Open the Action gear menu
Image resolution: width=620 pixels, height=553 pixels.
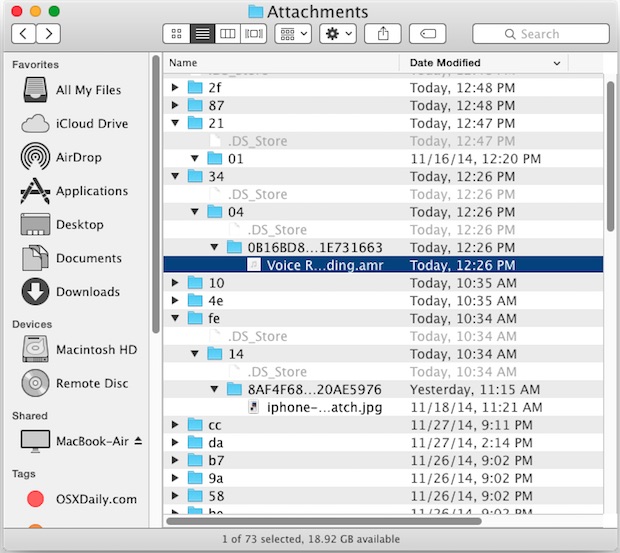[338, 34]
